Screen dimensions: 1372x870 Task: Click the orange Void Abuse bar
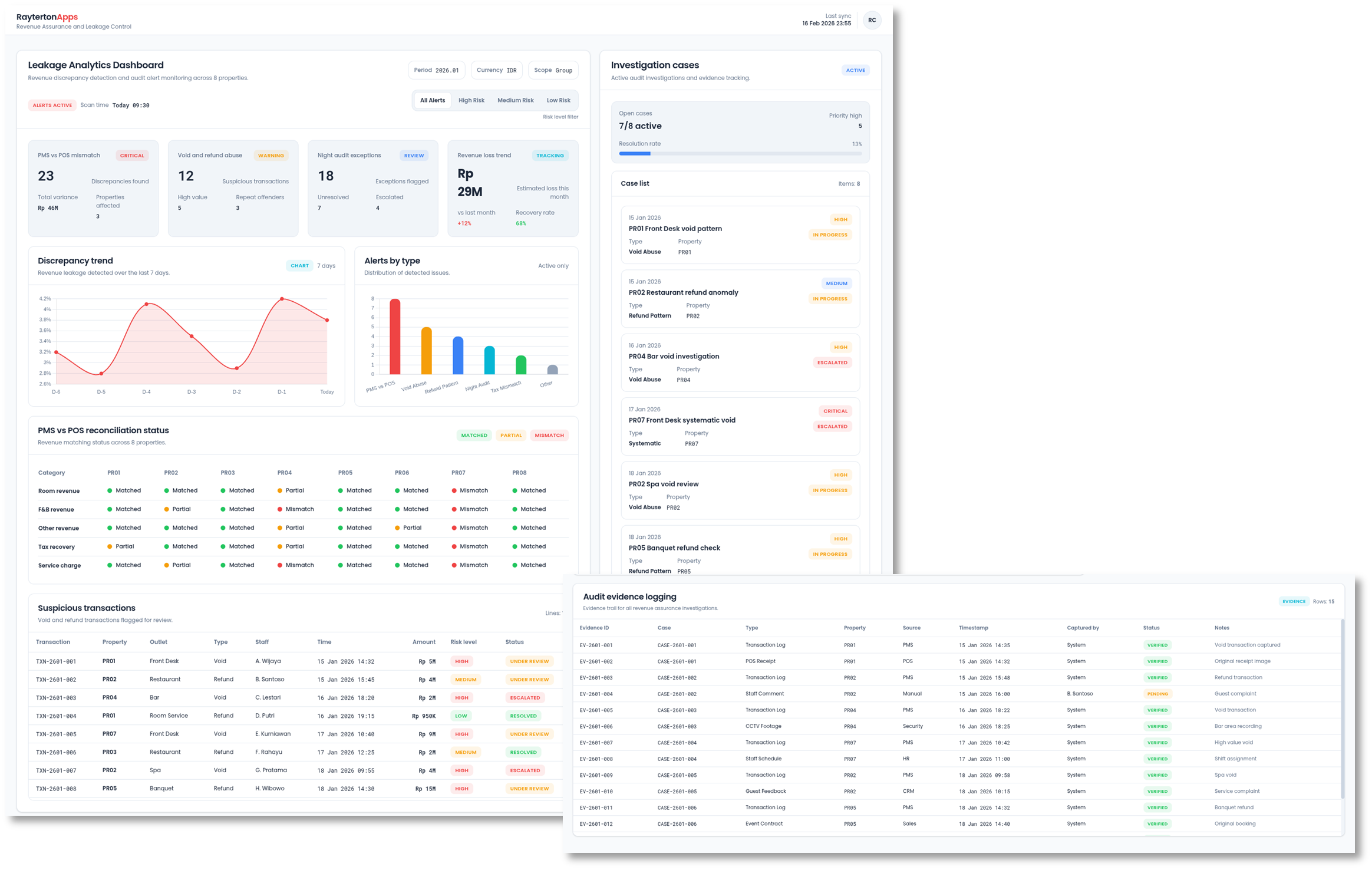click(426, 351)
